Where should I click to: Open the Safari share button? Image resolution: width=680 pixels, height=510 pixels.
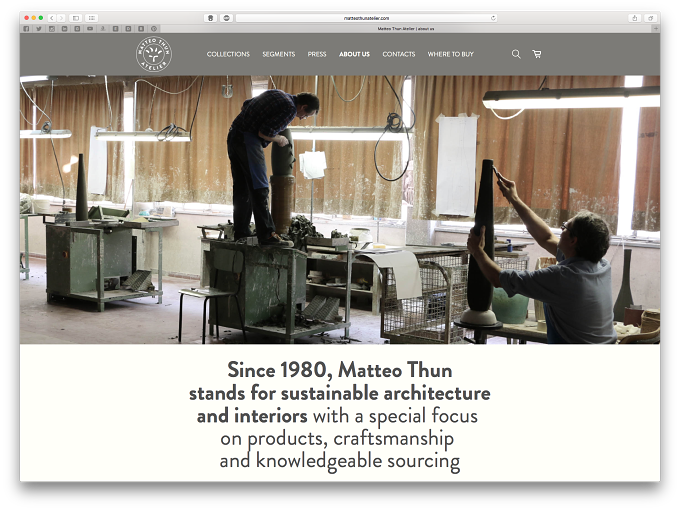click(635, 18)
